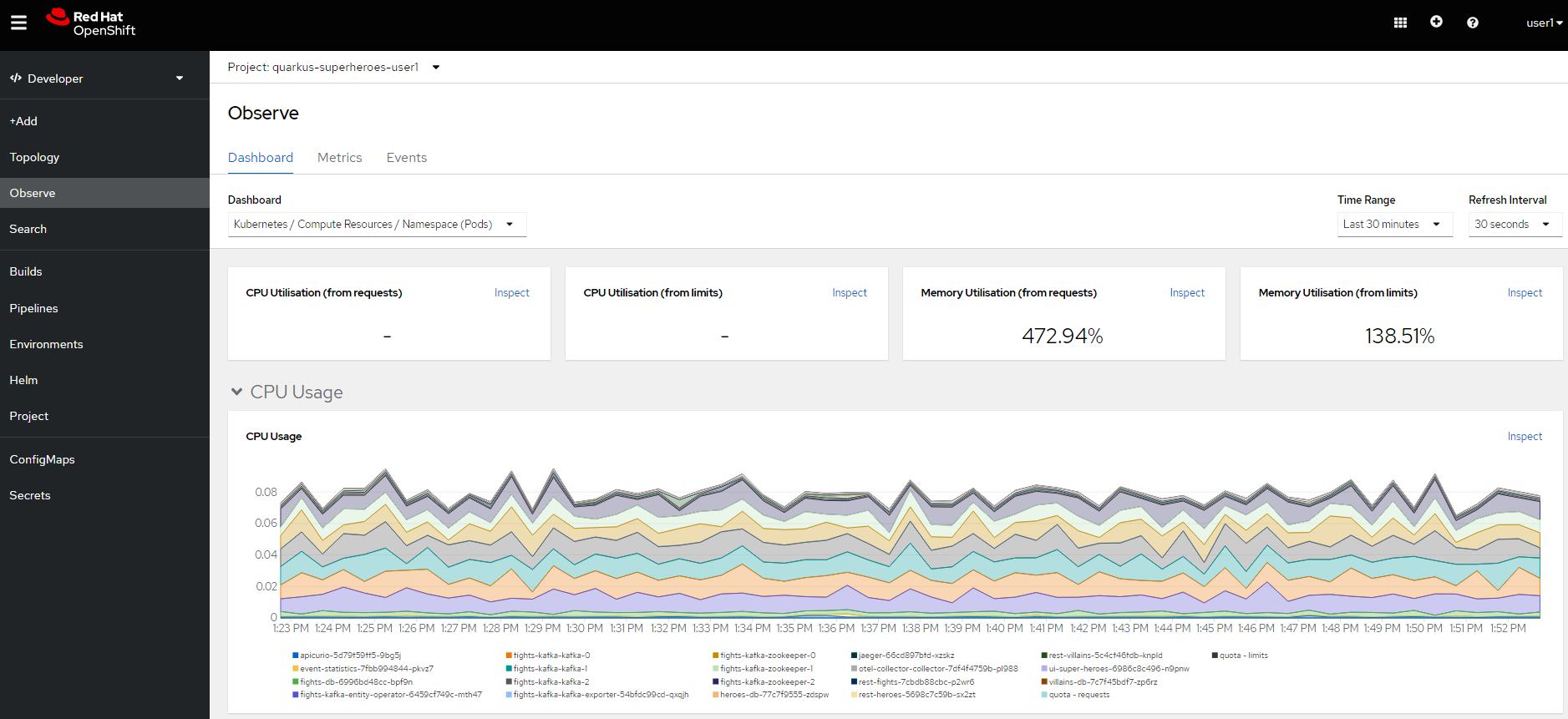Click the ui-super-heroes legend color swatch
The height and width of the screenshot is (719, 1568).
point(1044,669)
